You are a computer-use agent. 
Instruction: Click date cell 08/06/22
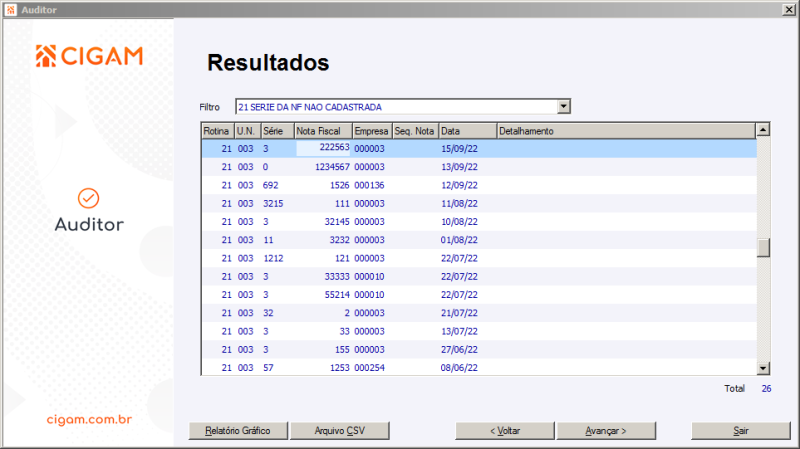pos(459,368)
